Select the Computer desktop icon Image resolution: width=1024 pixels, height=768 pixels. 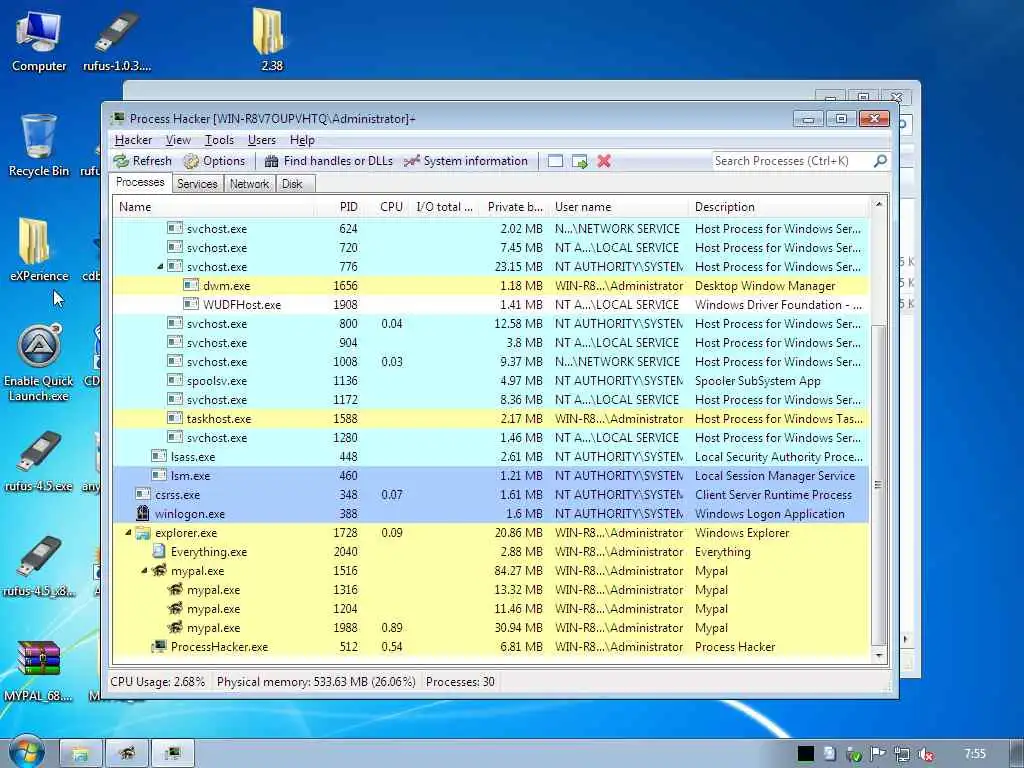[x=39, y=41]
